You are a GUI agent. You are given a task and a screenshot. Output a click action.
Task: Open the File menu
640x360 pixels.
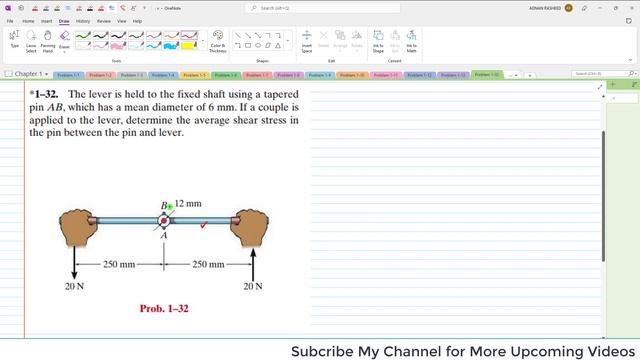(10, 21)
